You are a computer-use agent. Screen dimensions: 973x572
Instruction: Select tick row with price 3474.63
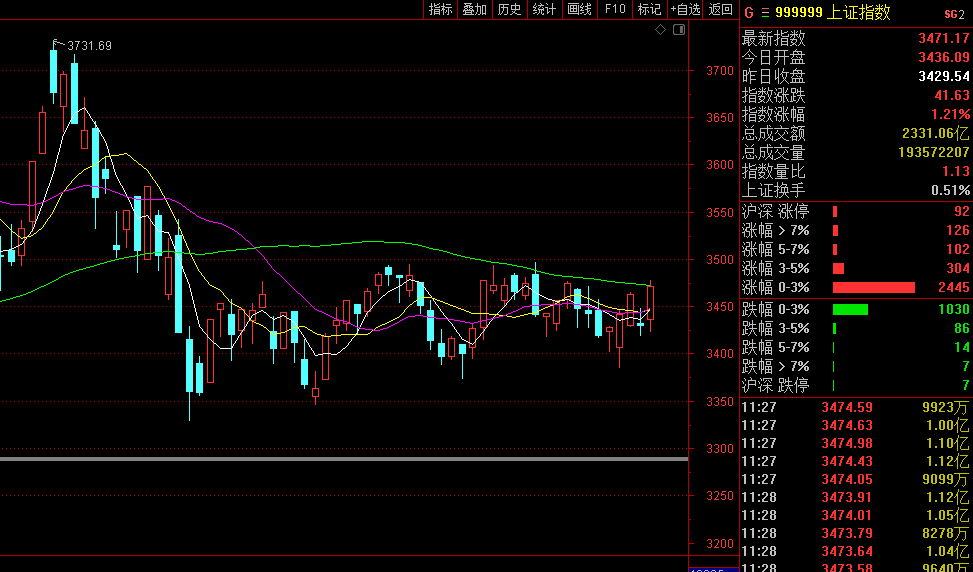(x=855, y=426)
